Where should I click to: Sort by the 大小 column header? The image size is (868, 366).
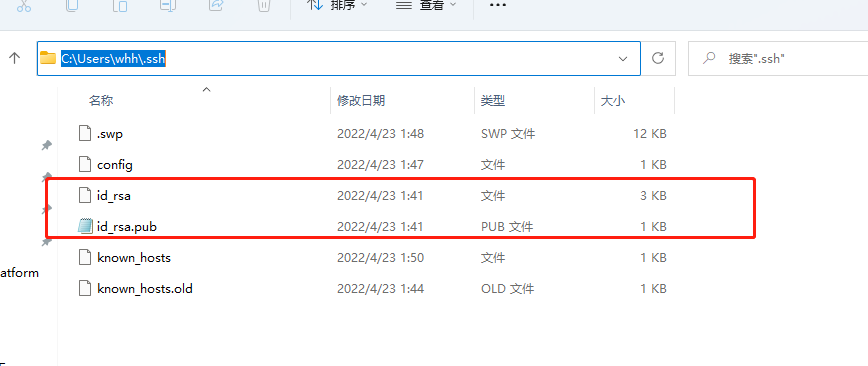coord(613,101)
